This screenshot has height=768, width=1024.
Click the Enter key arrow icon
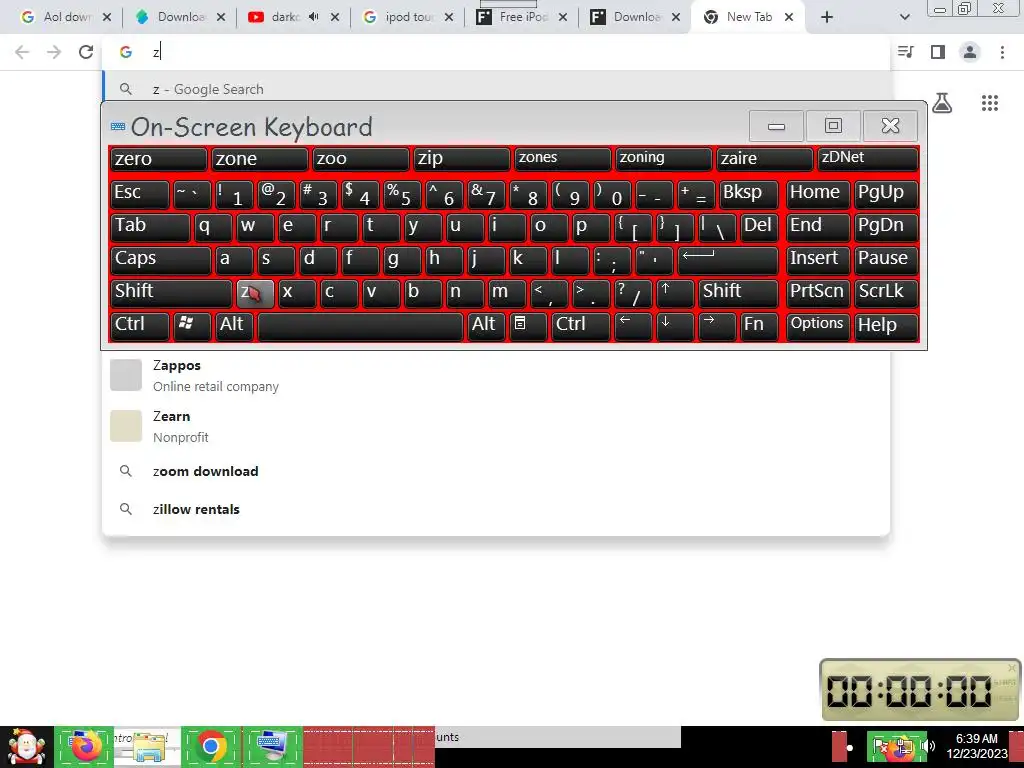click(x=728, y=259)
